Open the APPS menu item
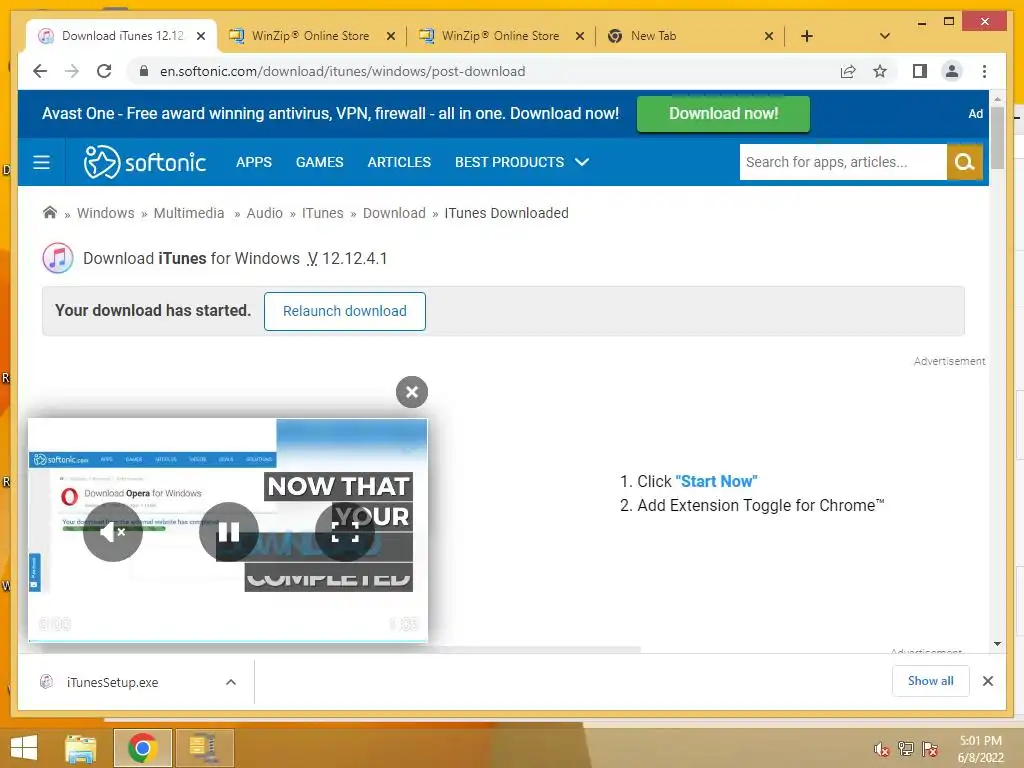Screen dimensions: 1024x768 [x=253, y=162]
